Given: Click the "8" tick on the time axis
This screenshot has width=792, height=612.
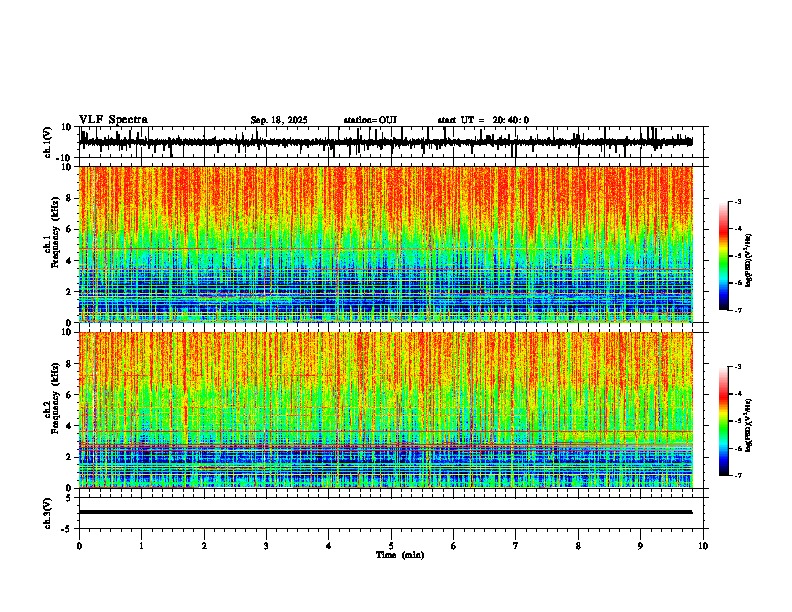Looking at the screenshot, I should coord(578,546).
